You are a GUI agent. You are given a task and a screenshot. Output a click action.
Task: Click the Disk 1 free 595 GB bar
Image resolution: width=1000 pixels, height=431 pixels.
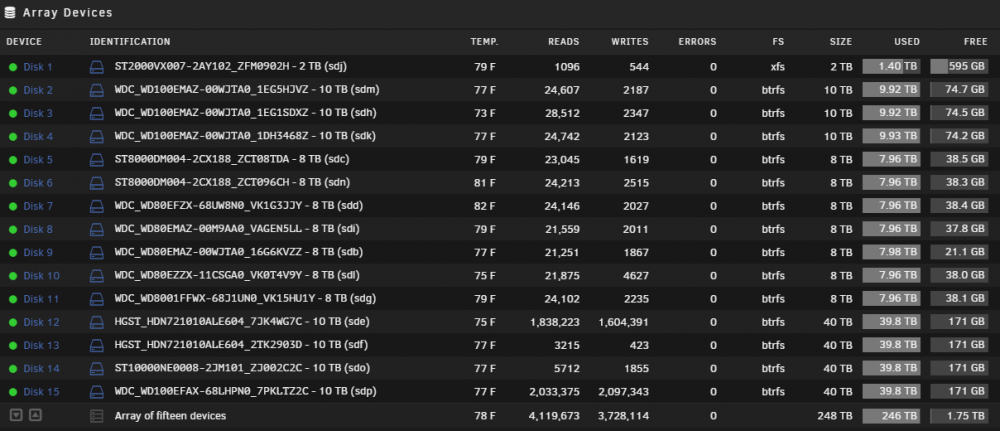click(x=959, y=66)
